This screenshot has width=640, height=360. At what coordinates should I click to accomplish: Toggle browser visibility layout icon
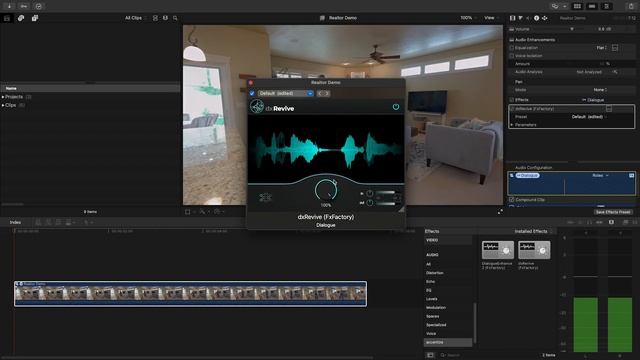pos(577,6)
